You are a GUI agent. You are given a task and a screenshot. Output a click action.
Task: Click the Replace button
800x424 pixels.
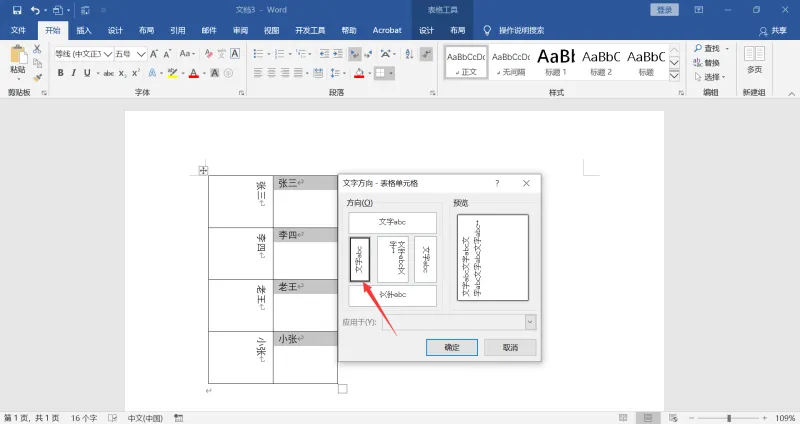(707, 63)
